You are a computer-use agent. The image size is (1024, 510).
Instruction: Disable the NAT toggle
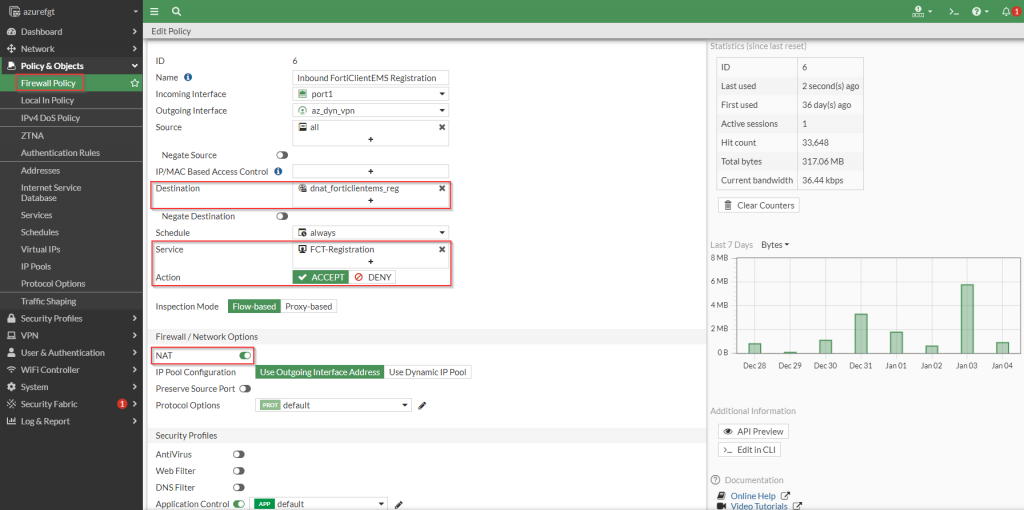point(244,355)
